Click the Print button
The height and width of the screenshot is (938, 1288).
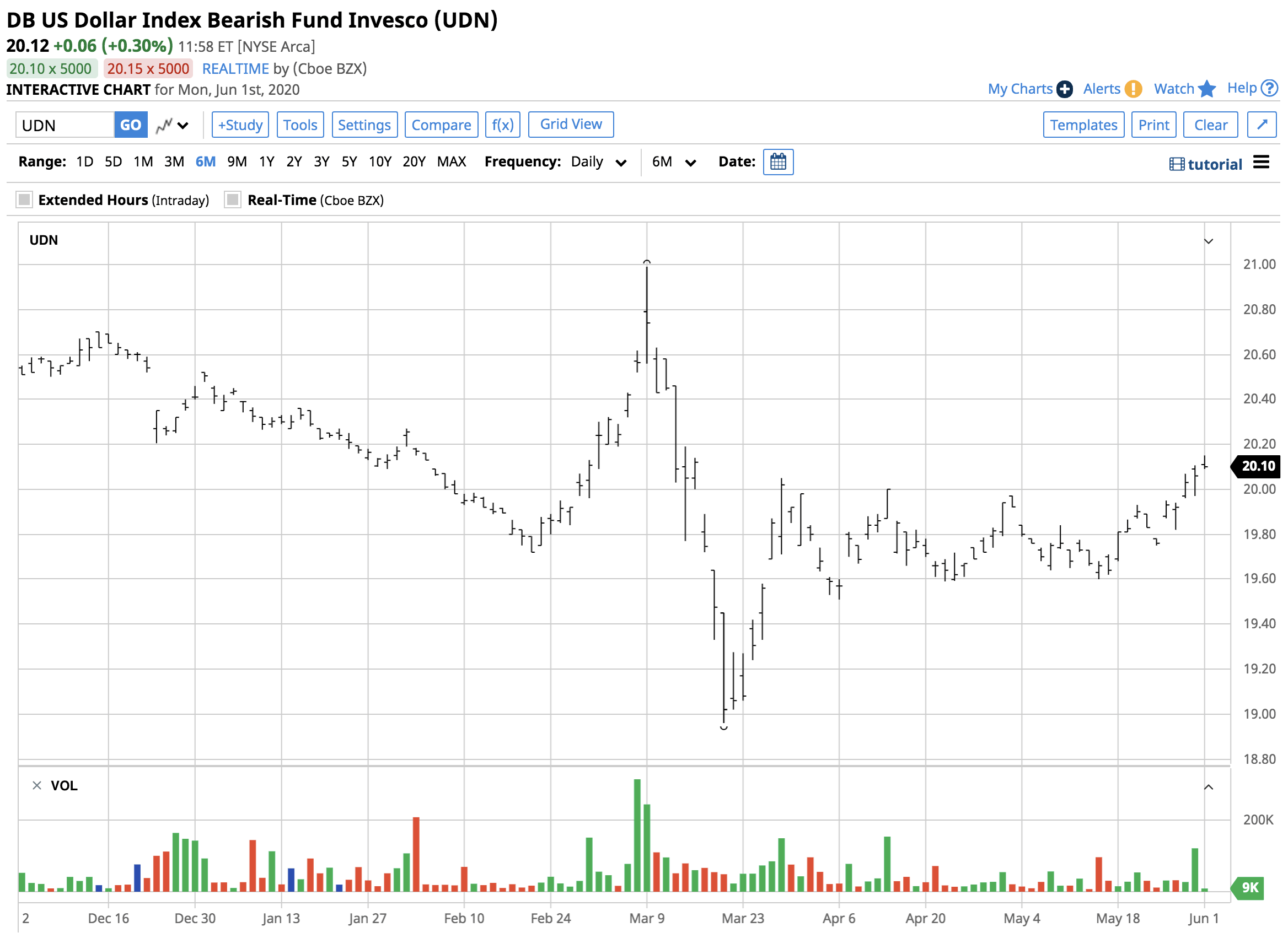tap(1153, 125)
